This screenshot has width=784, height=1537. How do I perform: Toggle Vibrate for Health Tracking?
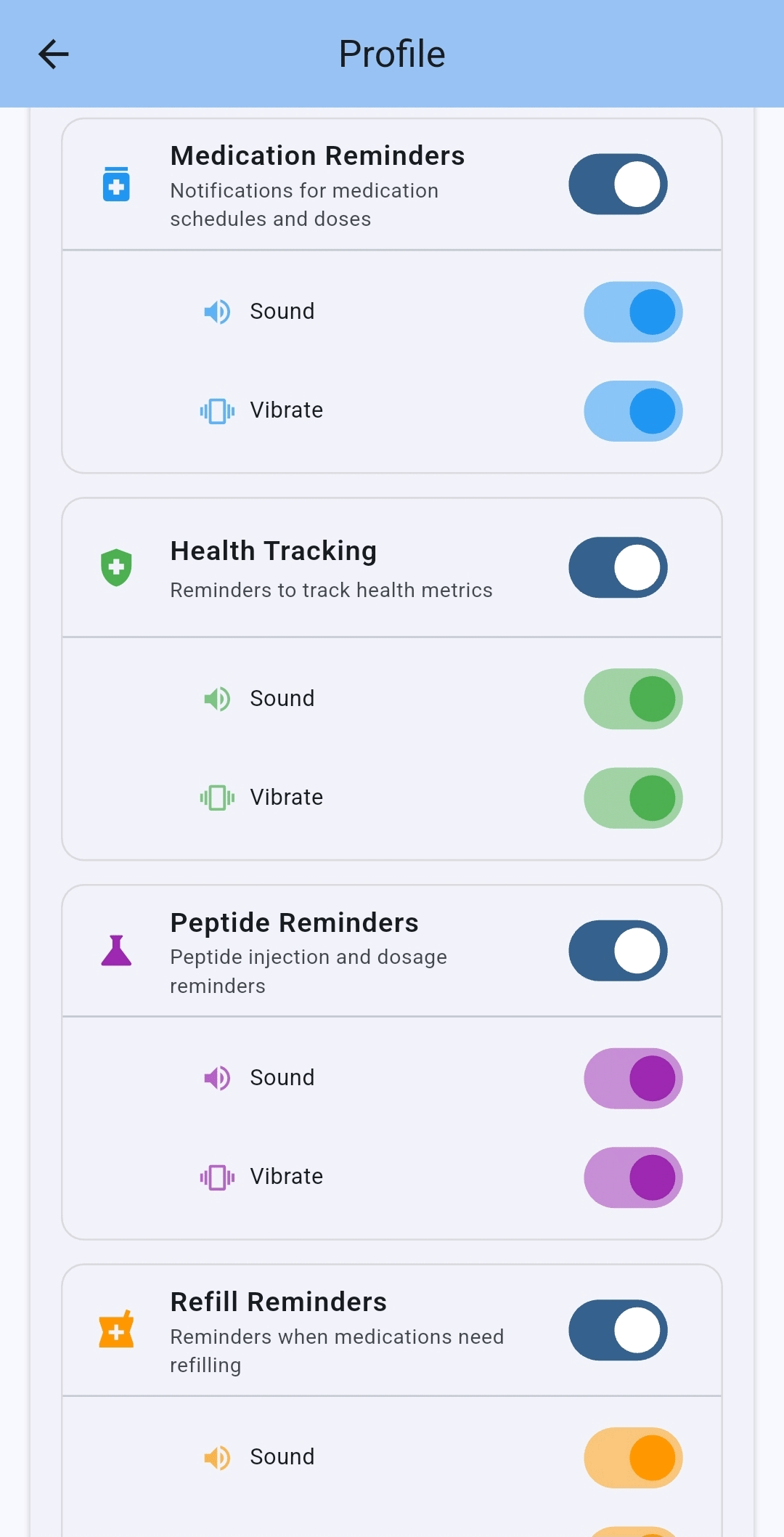(x=632, y=798)
